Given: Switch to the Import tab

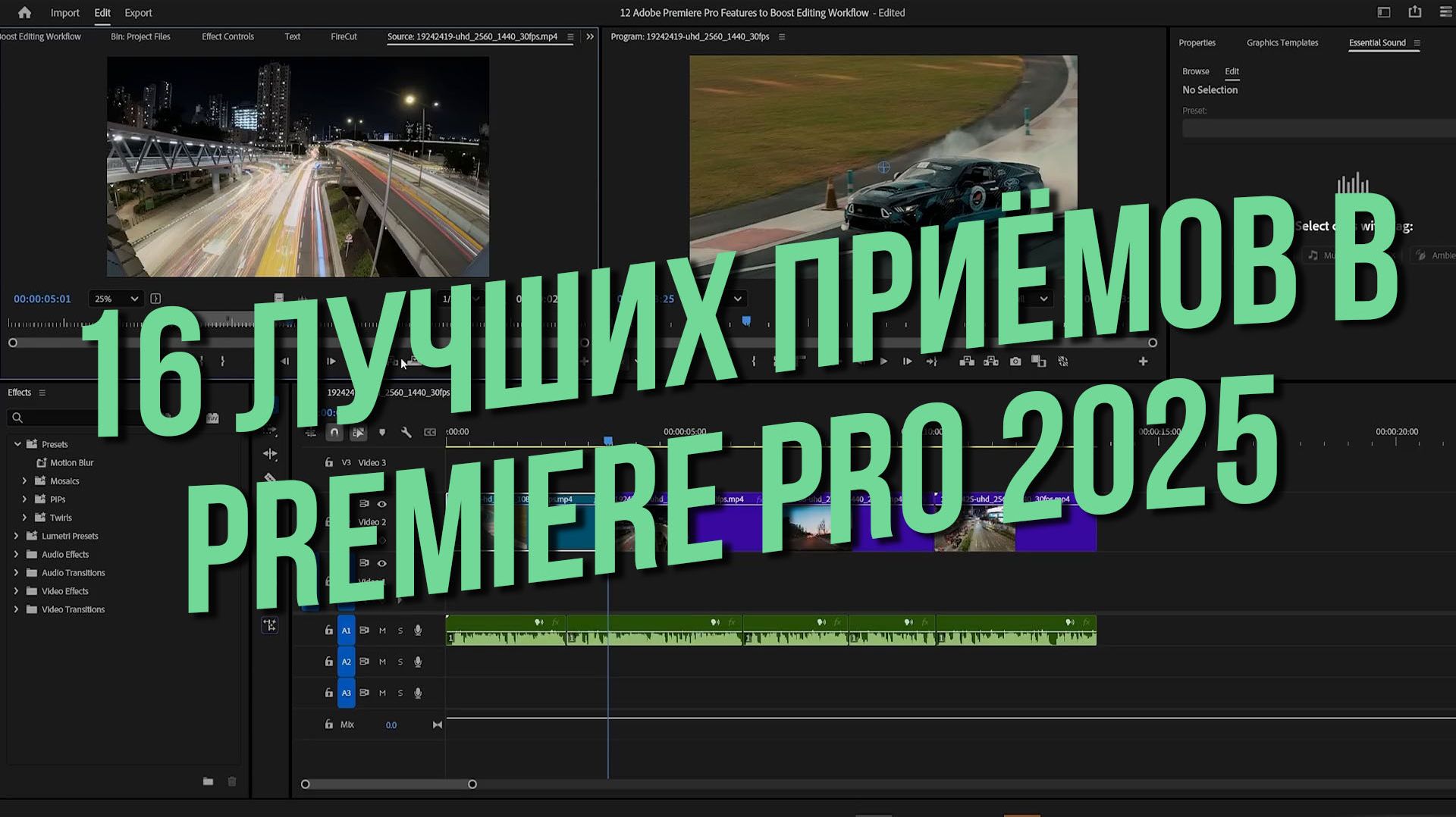Looking at the screenshot, I should pyautogui.click(x=64, y=13).
